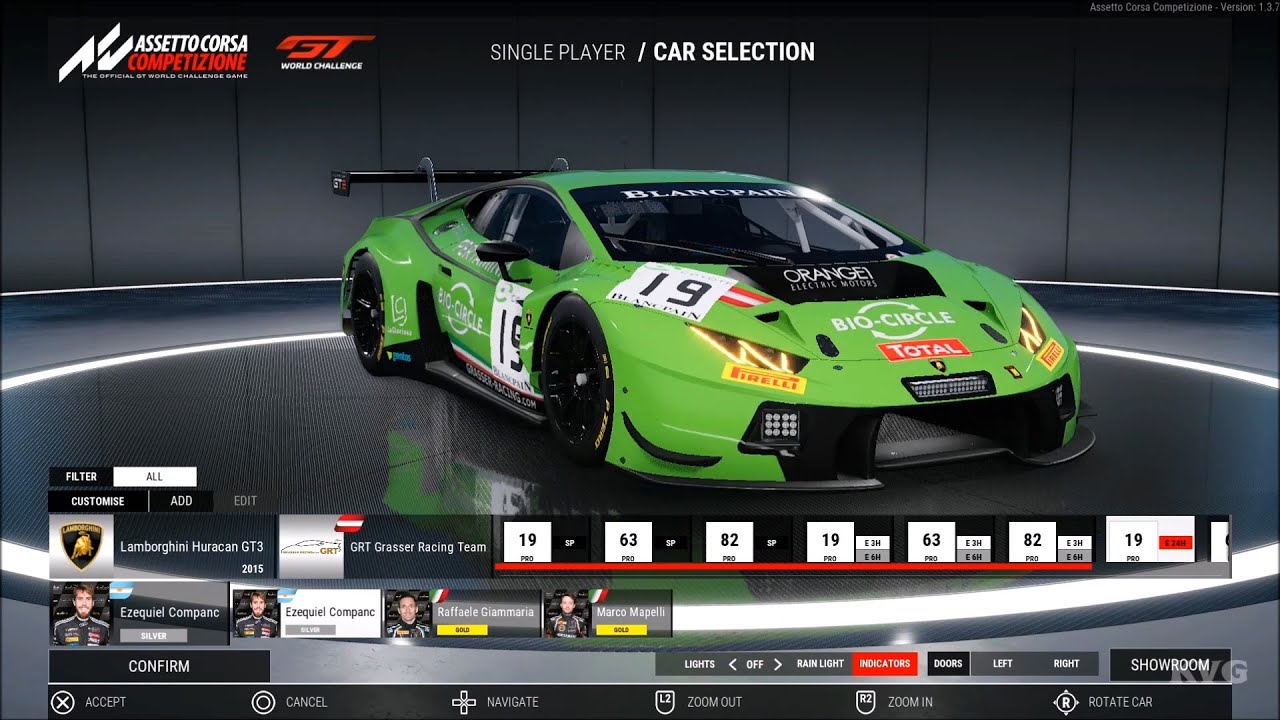Click the CANCEL hint text

(x=306, y=702)
